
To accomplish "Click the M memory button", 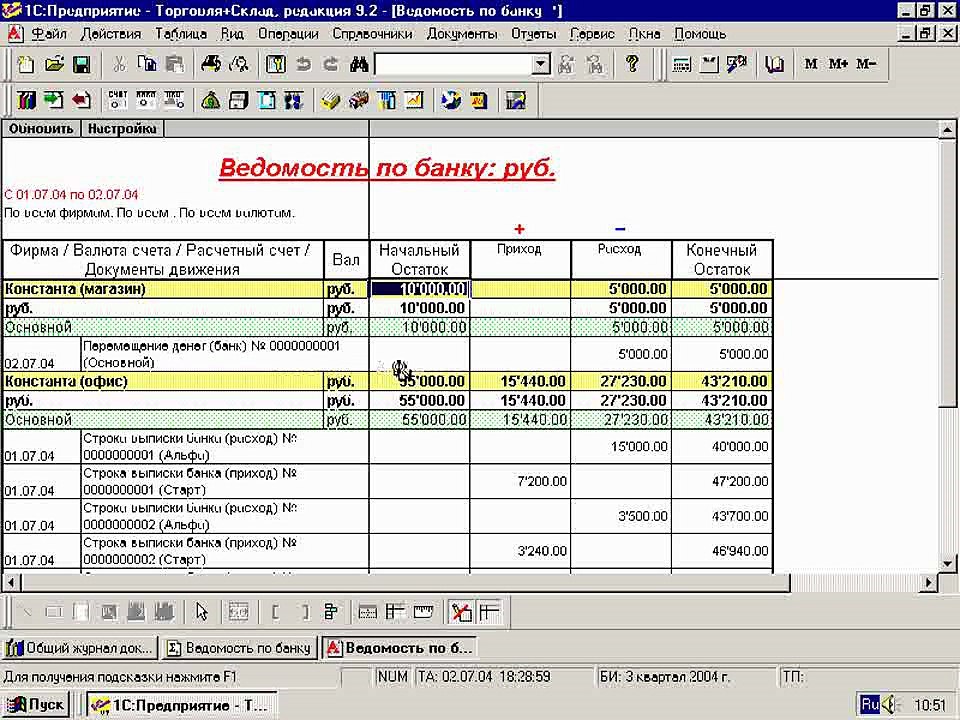I will (x=811, y=64).
